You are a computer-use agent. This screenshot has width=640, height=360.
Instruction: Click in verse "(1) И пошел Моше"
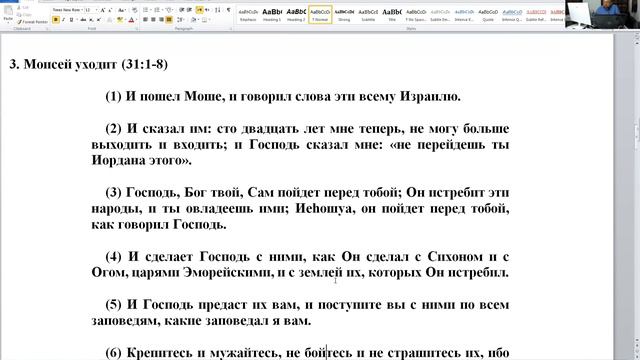click(x=283, y=96)
